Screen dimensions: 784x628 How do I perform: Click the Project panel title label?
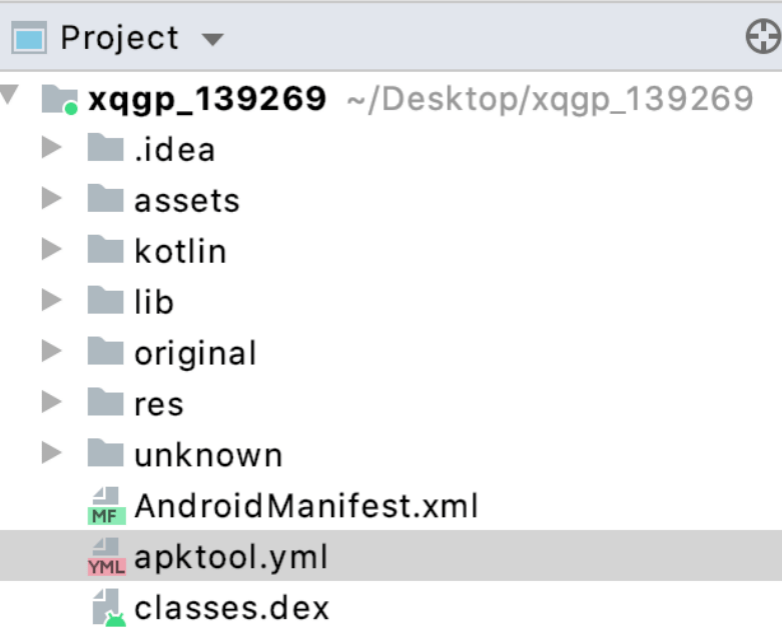(x=119, y=39)
